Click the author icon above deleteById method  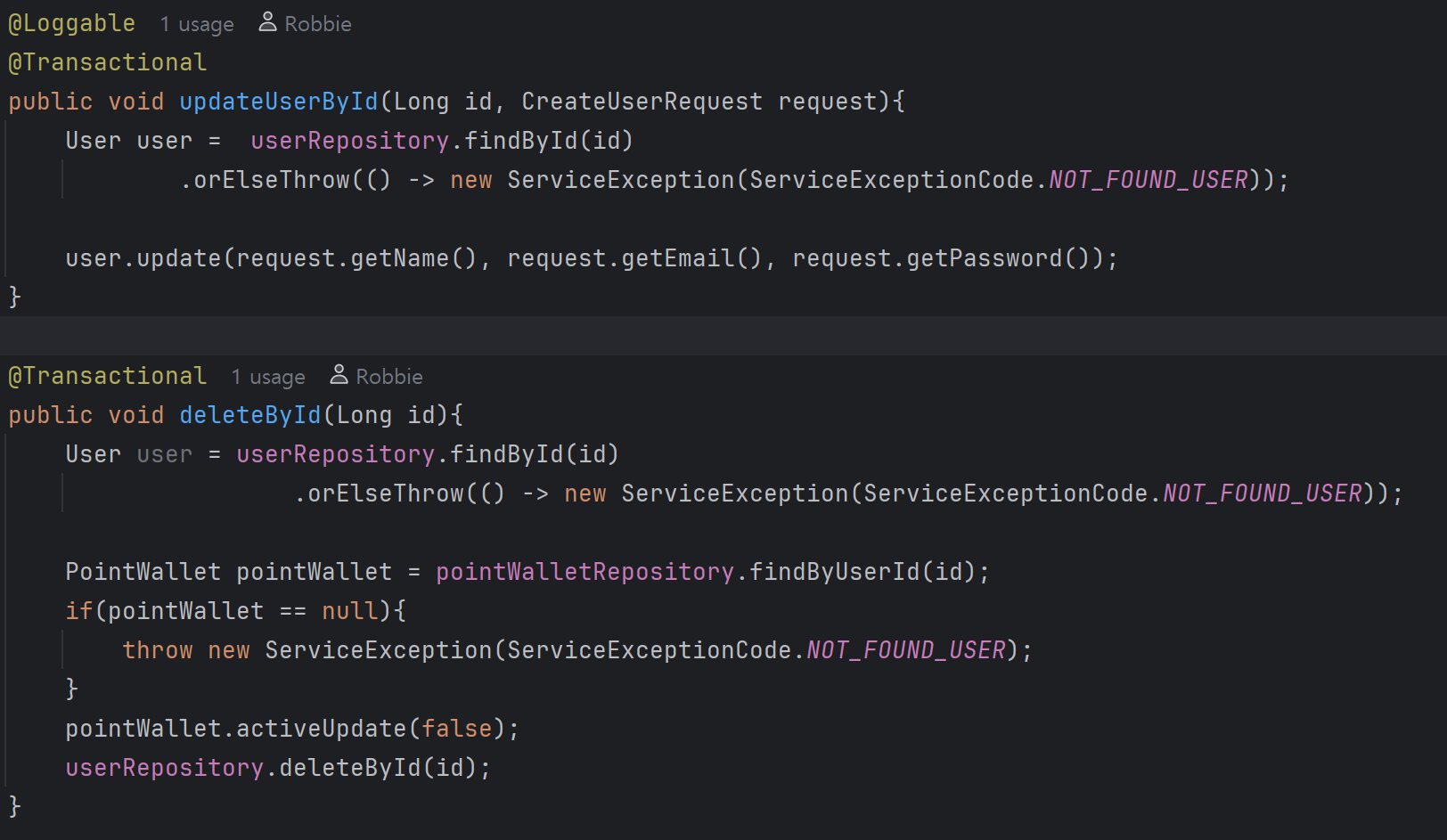(x=339, y=375)
